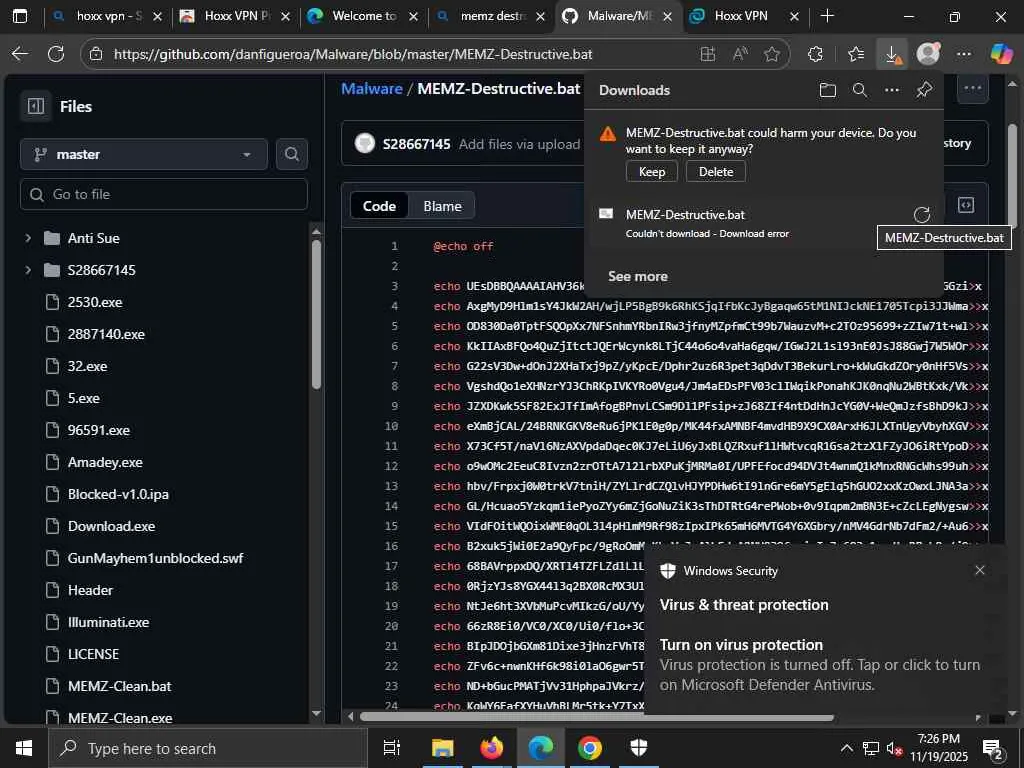Screen dimensions: 1024x768
Task: Switch to the Welcome to tab
Action: coord(363,16)
